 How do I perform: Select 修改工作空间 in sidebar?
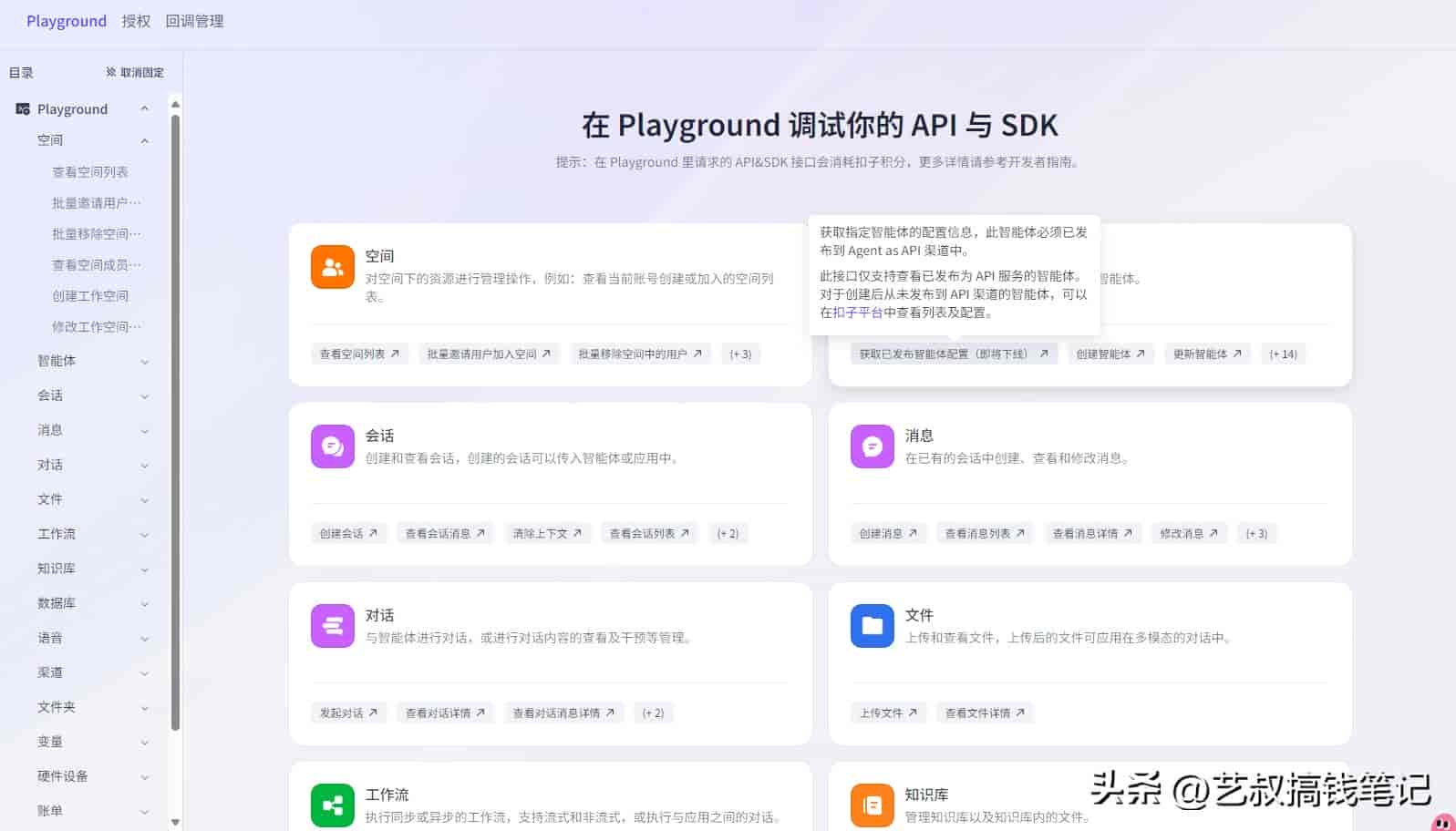tap(97, 326)
